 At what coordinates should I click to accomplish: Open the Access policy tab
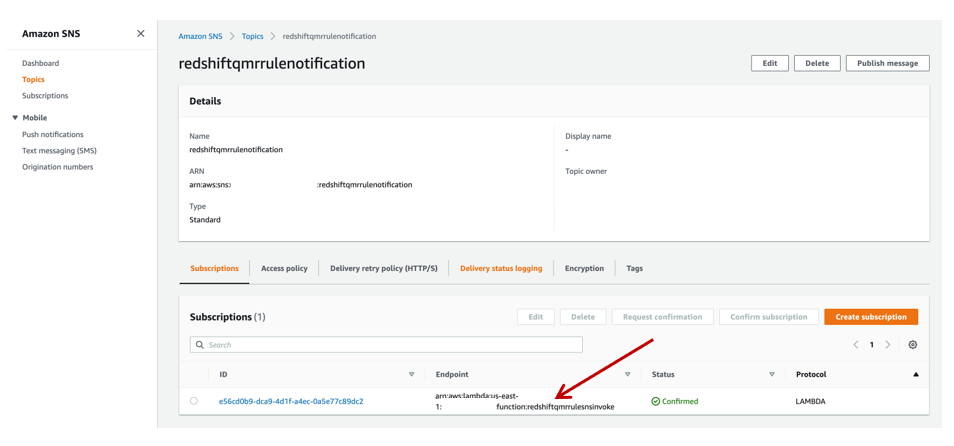(284, 268)
